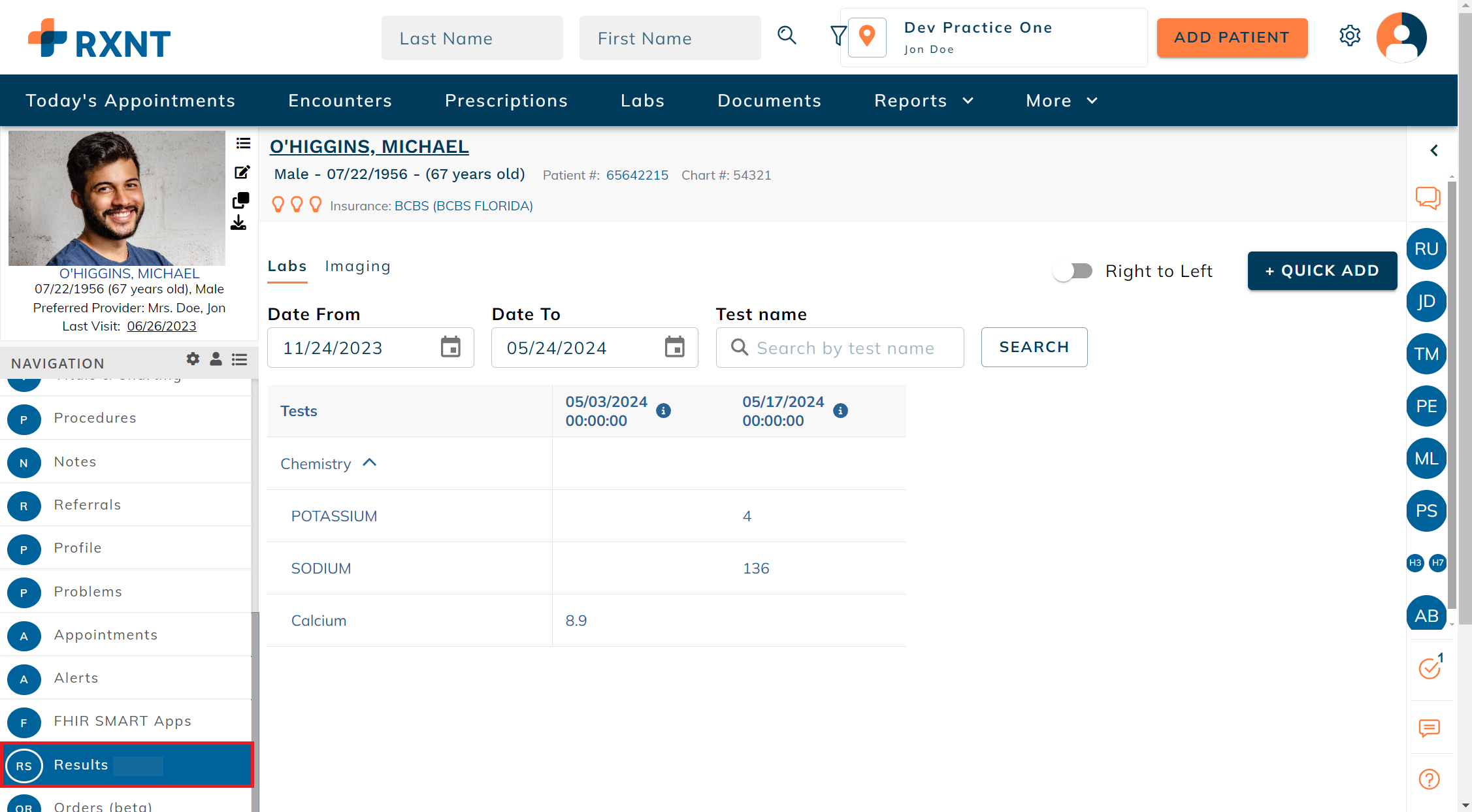Click the navigation panel scrollbar
The width and height of the screenshot is (1472, 812).
tap(255, 711)
